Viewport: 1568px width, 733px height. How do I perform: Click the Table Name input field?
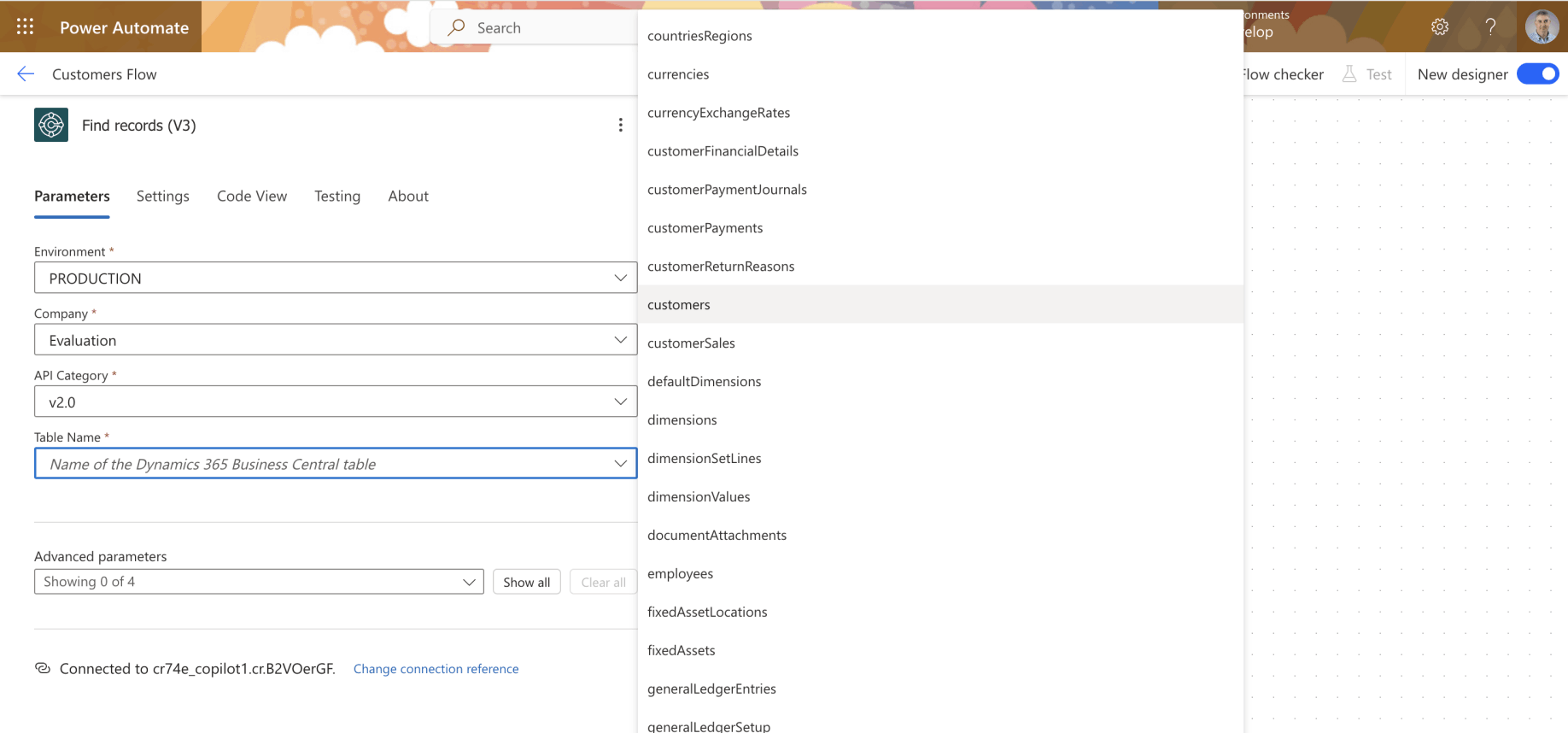[x=336, y=464]
